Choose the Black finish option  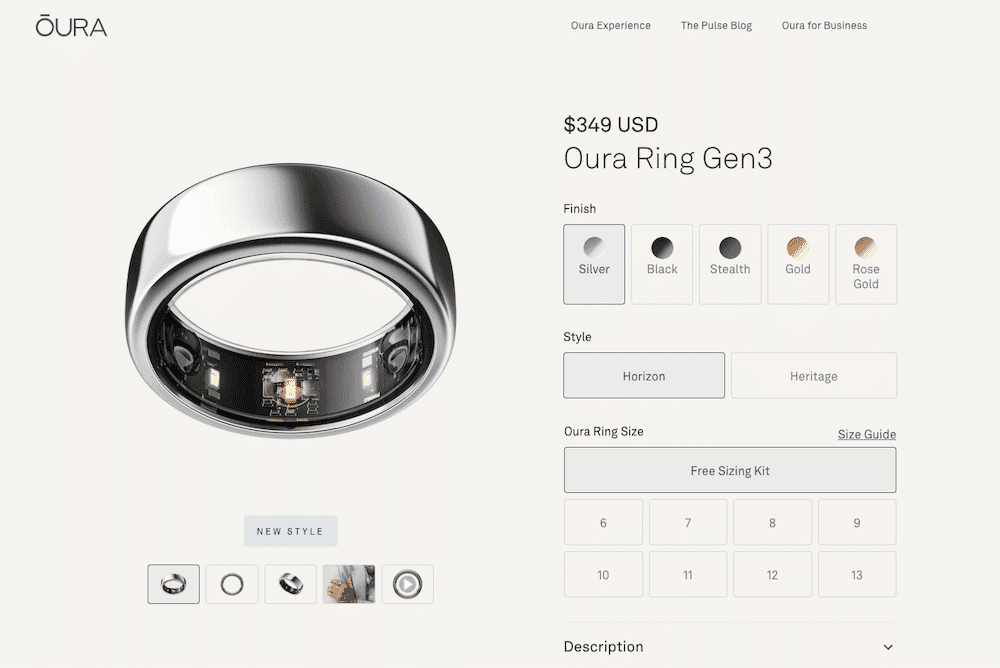[662, 264]
